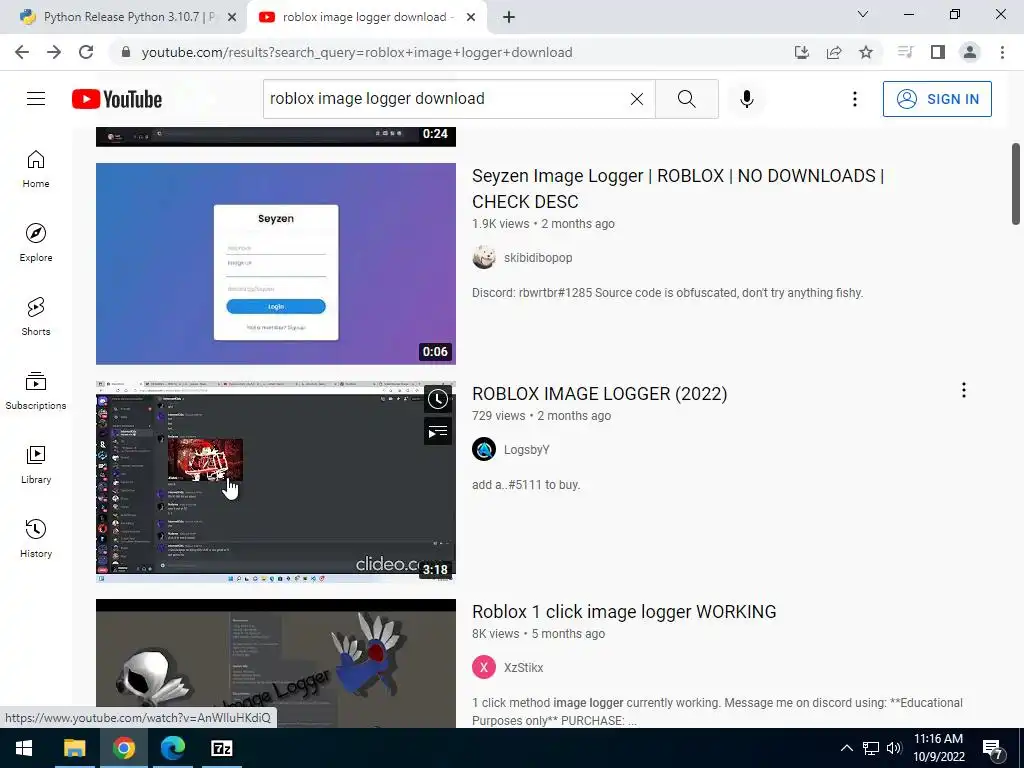Open Home in the sidebar

tap(36, 169)
